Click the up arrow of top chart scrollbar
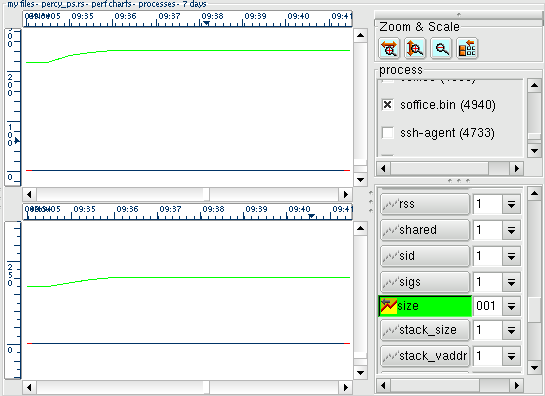 coord(360,35)
